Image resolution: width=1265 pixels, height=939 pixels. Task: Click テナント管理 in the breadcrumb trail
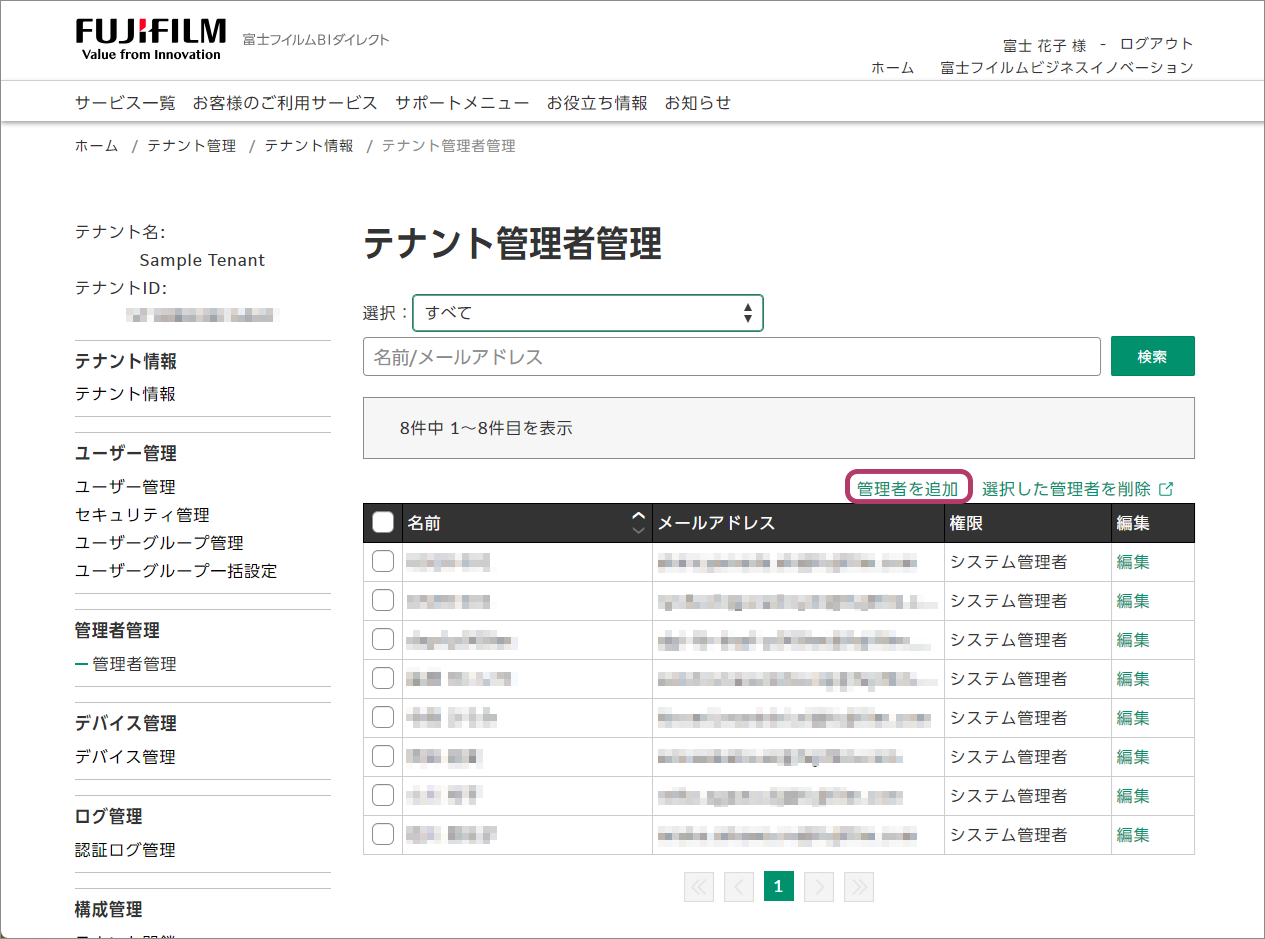192,146
